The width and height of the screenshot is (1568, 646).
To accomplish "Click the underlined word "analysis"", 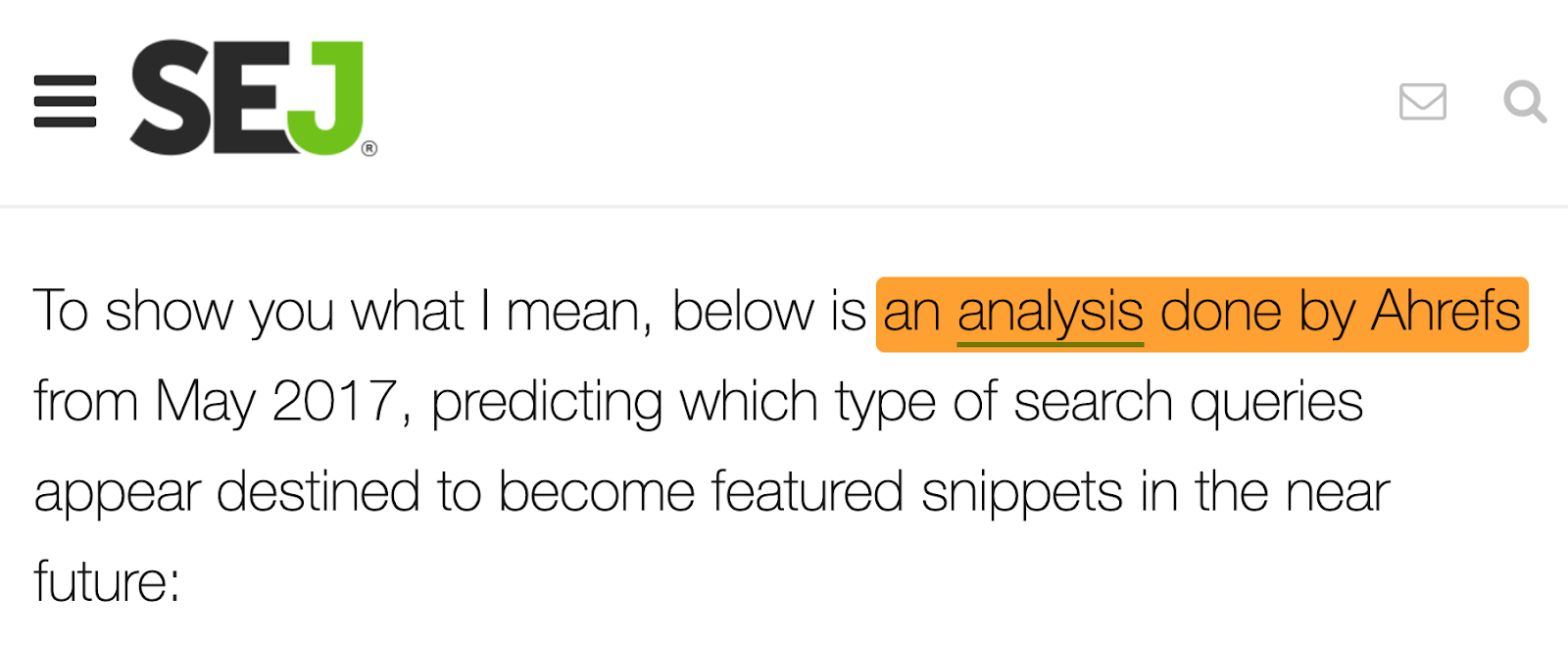I will (1051, 314).
